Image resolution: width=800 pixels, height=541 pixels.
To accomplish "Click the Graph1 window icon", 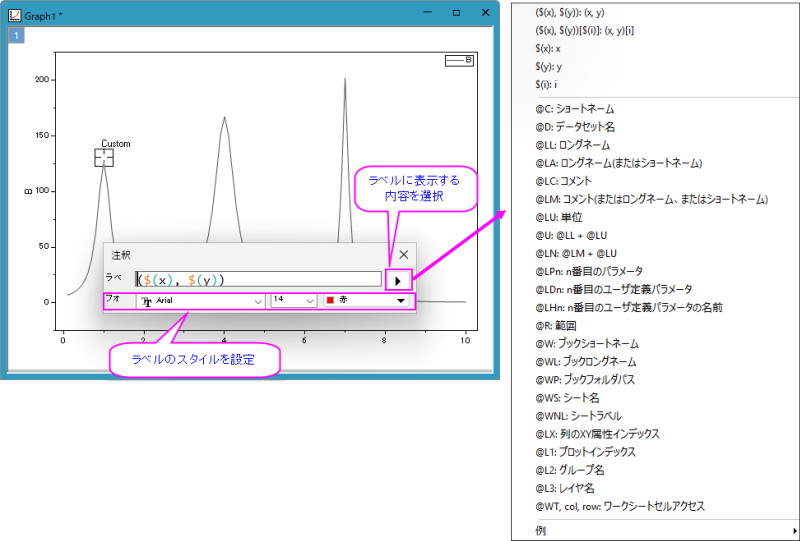I will [x=14, y=15].
